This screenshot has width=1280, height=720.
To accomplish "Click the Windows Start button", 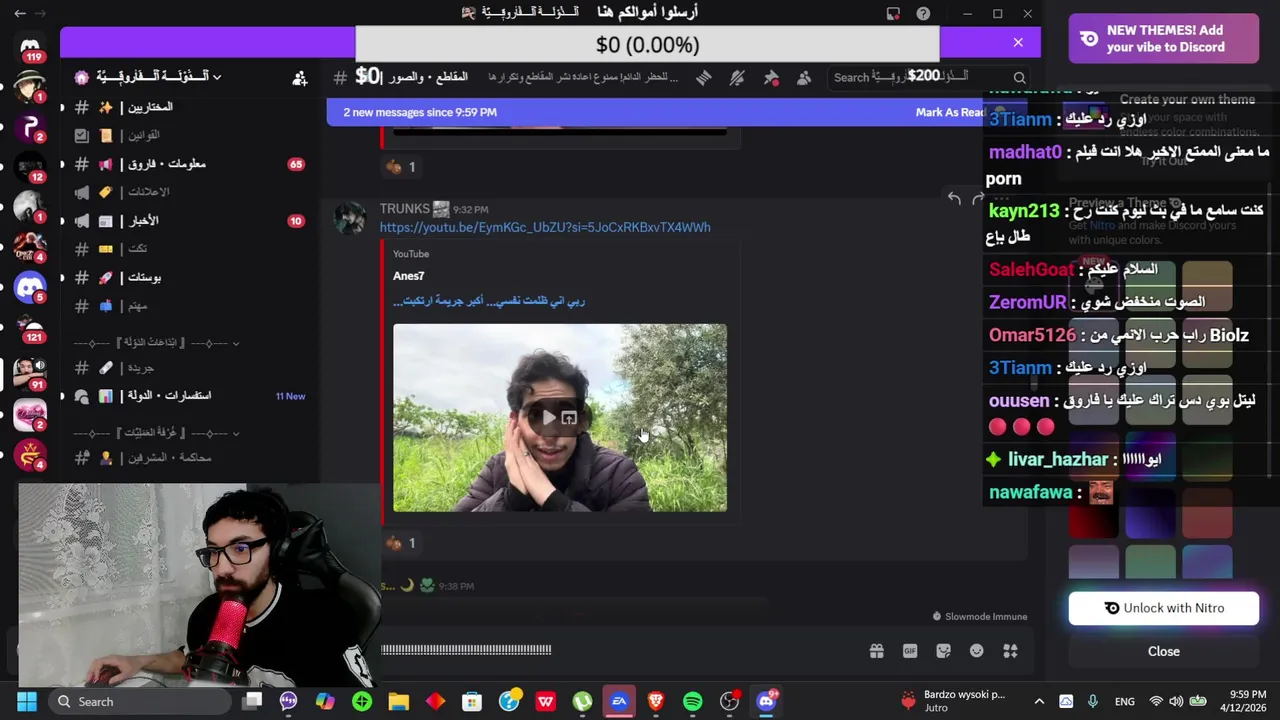I will (x=27, y=701).
